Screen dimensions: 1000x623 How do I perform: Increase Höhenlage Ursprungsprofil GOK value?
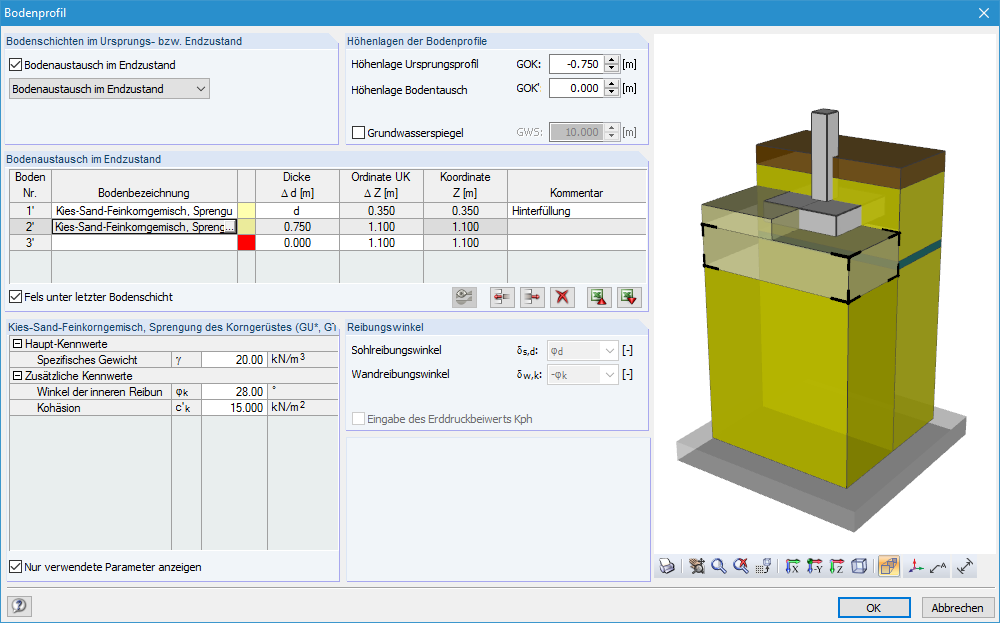(612, 60)
